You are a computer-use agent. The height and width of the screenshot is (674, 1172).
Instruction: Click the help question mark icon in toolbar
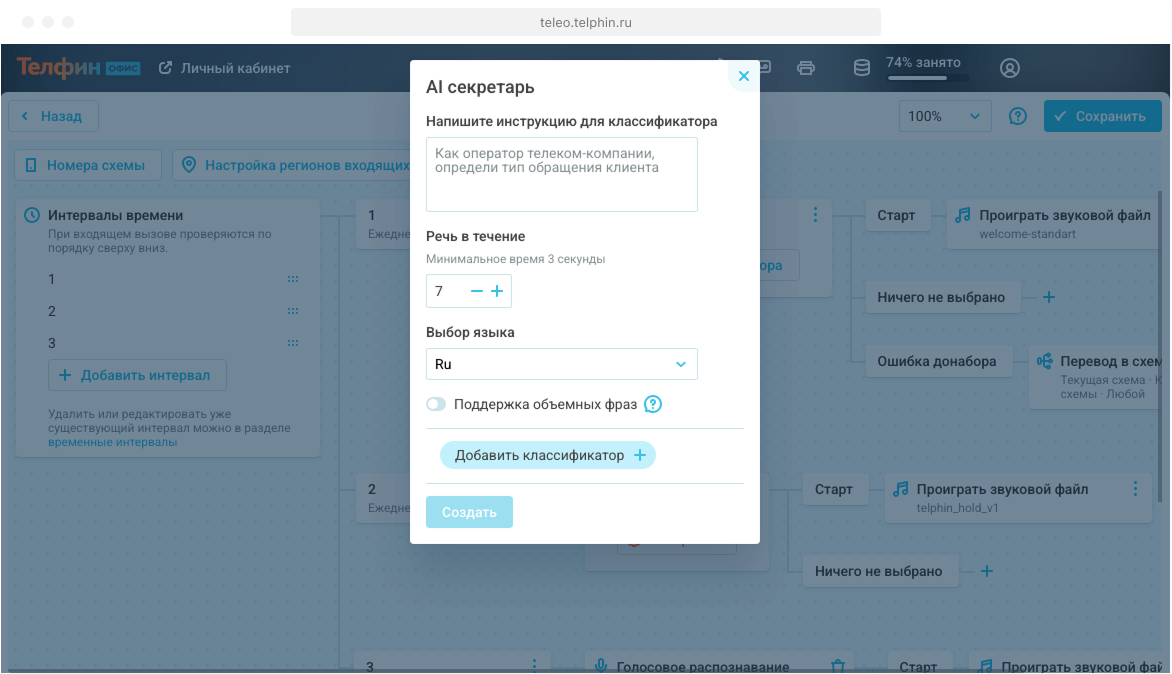(1017, 116)
